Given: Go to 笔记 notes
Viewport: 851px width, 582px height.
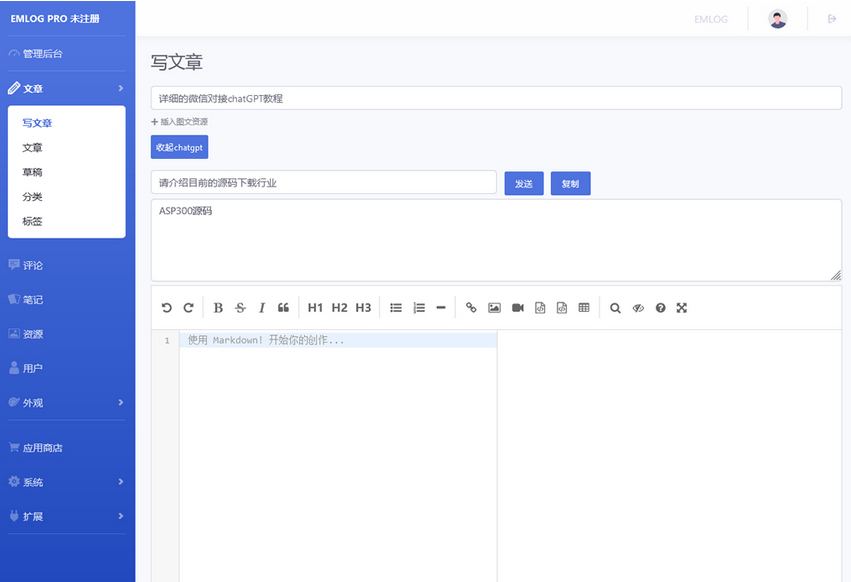Looking at the screenshot, I should (x=26, y=299).
